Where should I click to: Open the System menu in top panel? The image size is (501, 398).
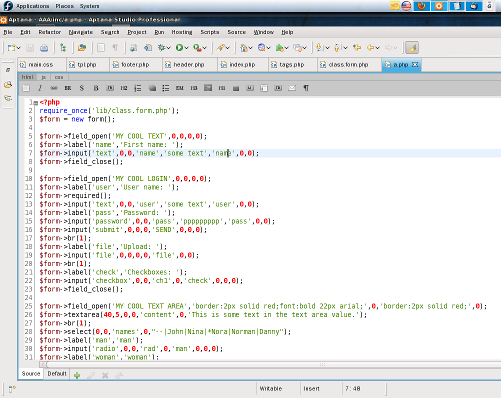[89, 6]
